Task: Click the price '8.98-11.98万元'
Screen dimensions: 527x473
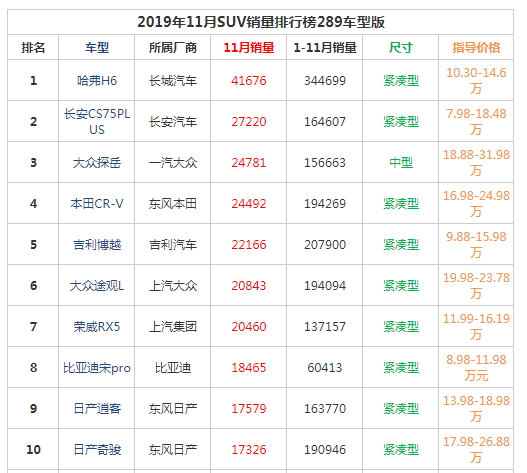Action: [476, 368]
